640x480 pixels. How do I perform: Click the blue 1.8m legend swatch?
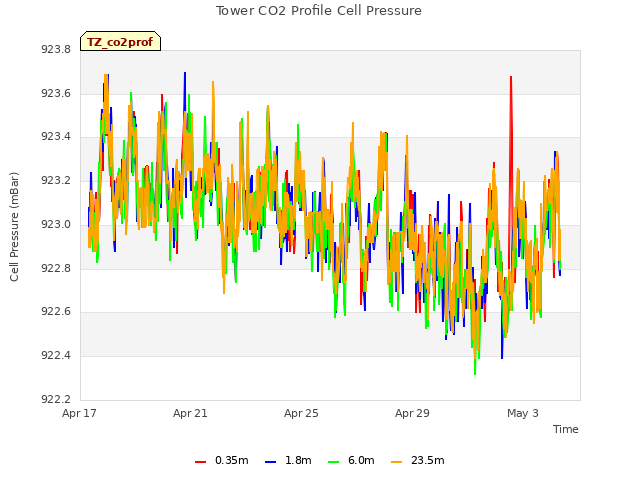pyautogui.click(x=271, y=462)
